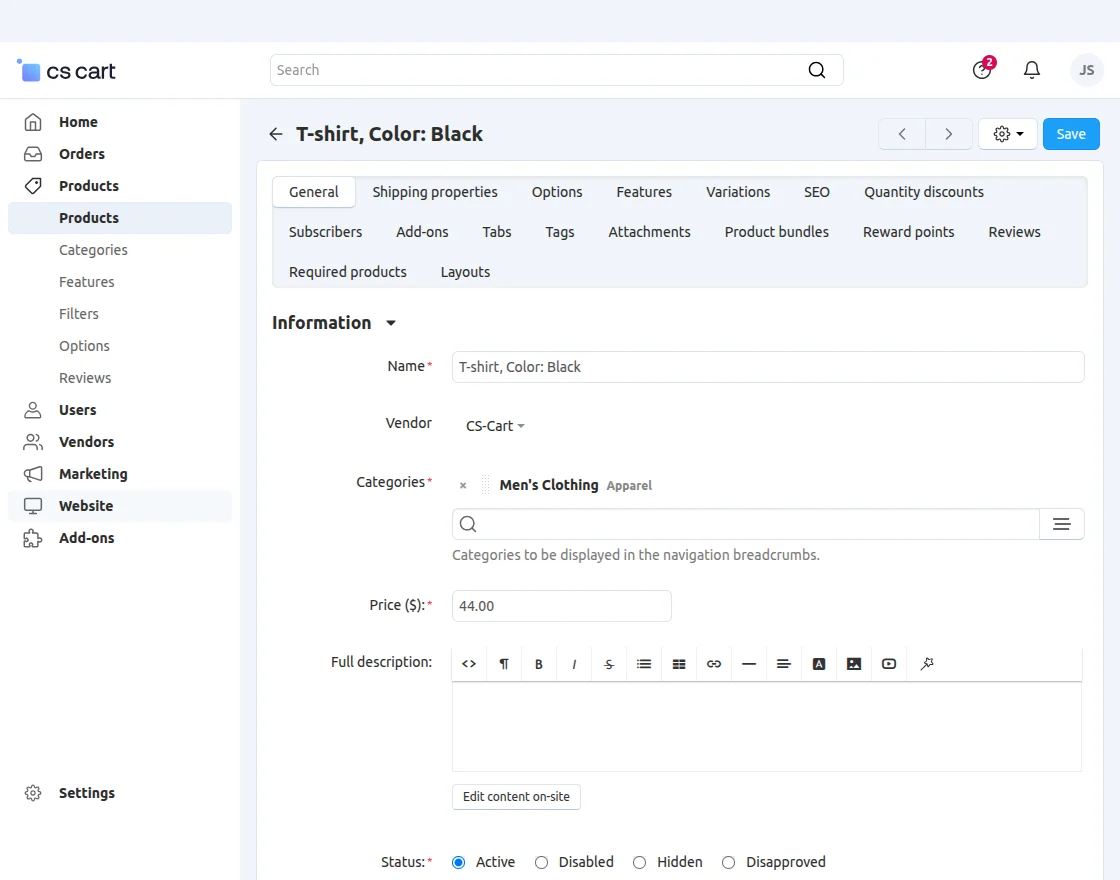Open the Quantity discounts tab

[x=924, y=192]
